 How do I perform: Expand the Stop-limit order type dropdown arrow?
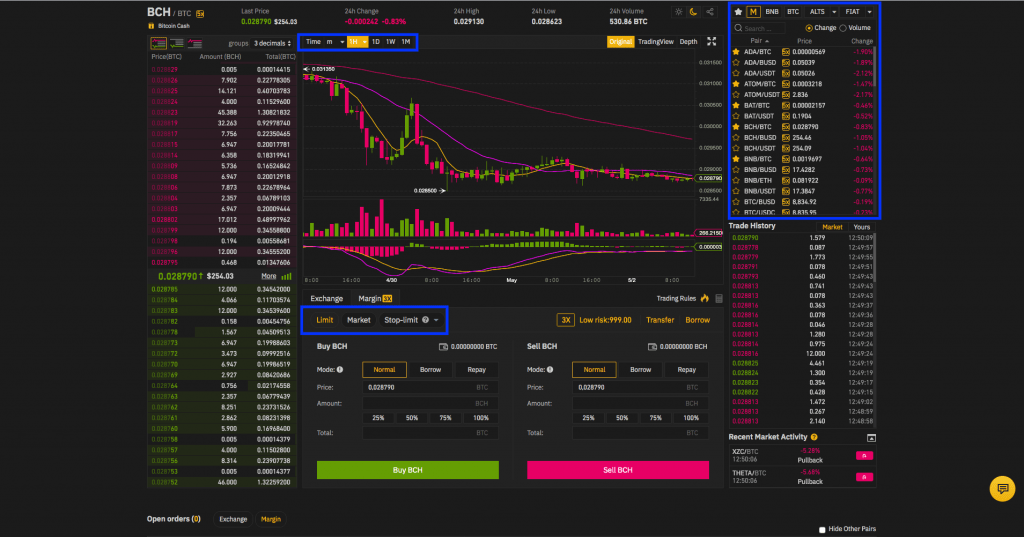(x=436, y=320)
